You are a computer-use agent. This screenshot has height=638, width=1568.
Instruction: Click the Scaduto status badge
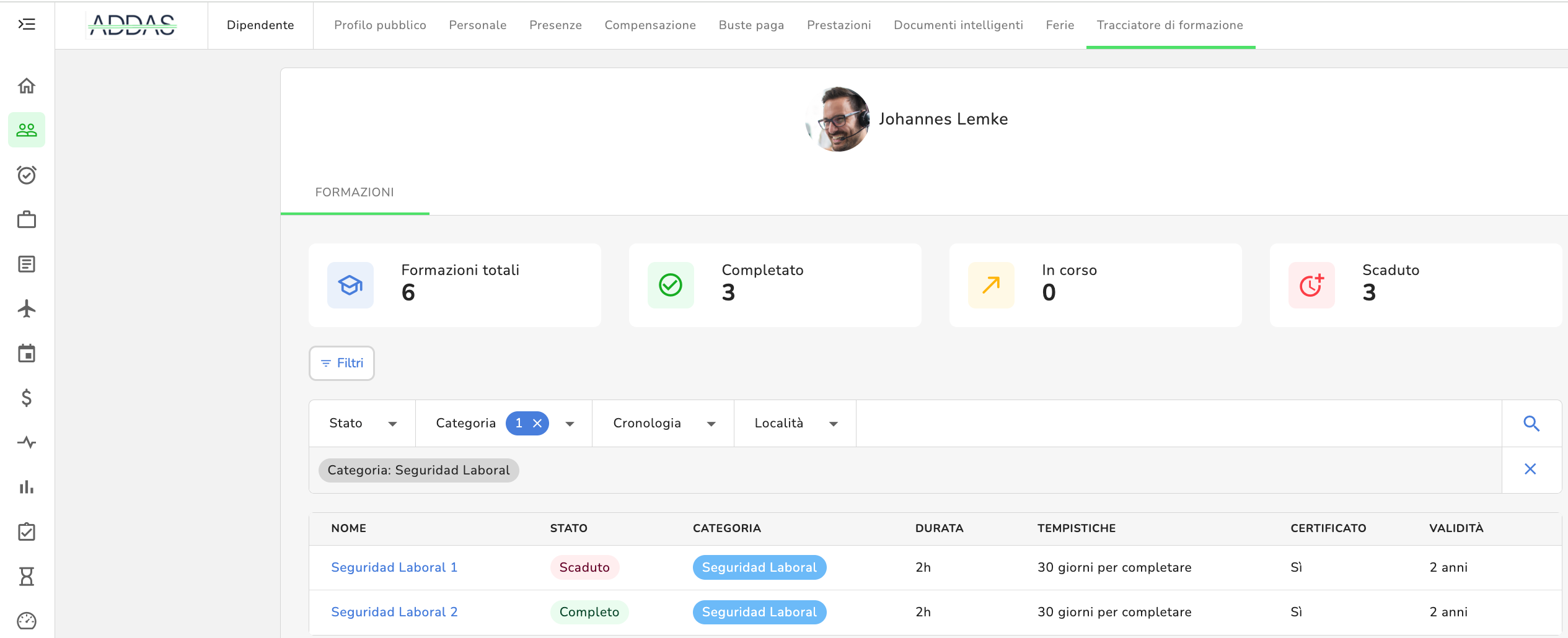coord(584,567)
